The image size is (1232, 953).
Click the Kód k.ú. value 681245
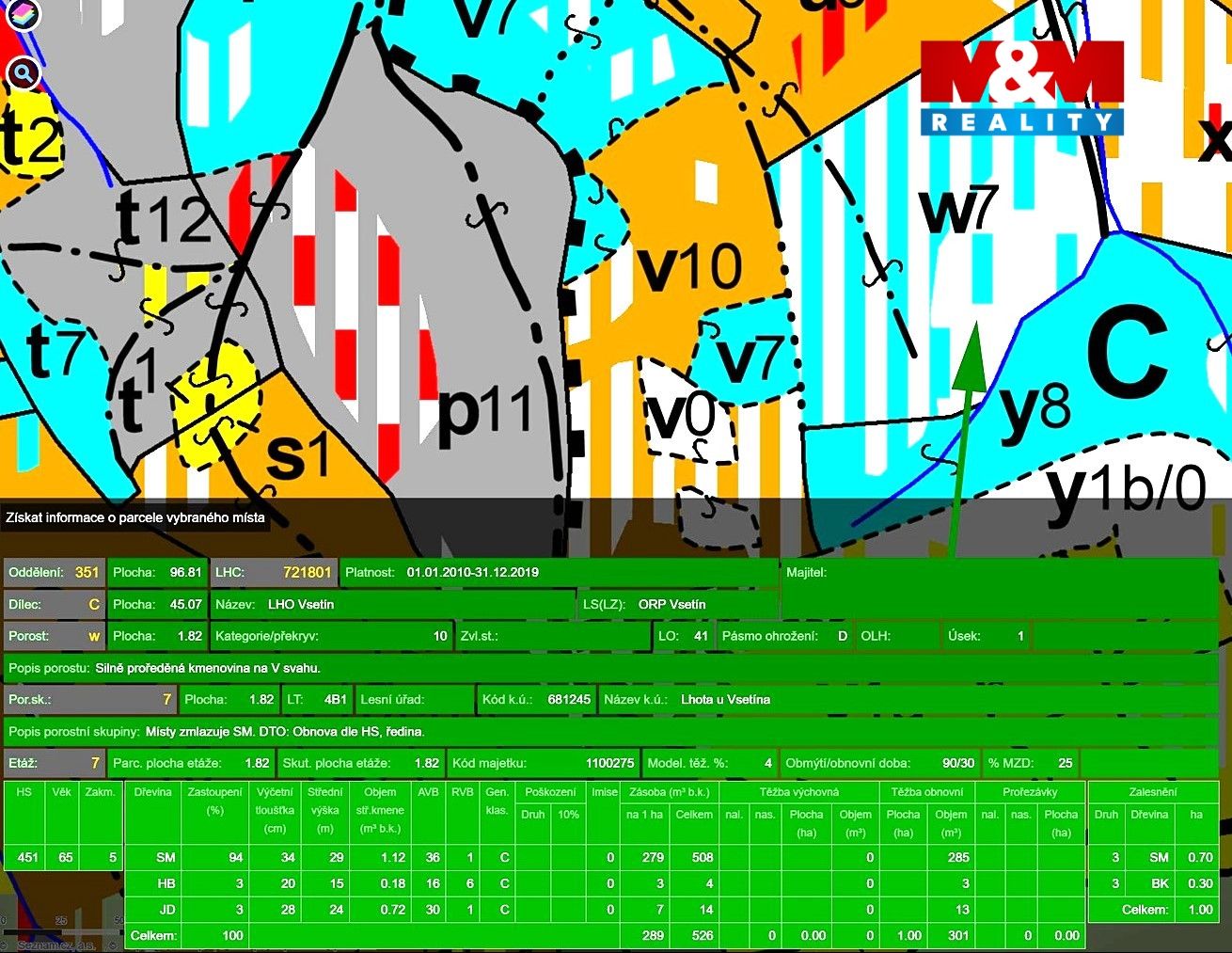pyautogui.click(x=569, y=699)
